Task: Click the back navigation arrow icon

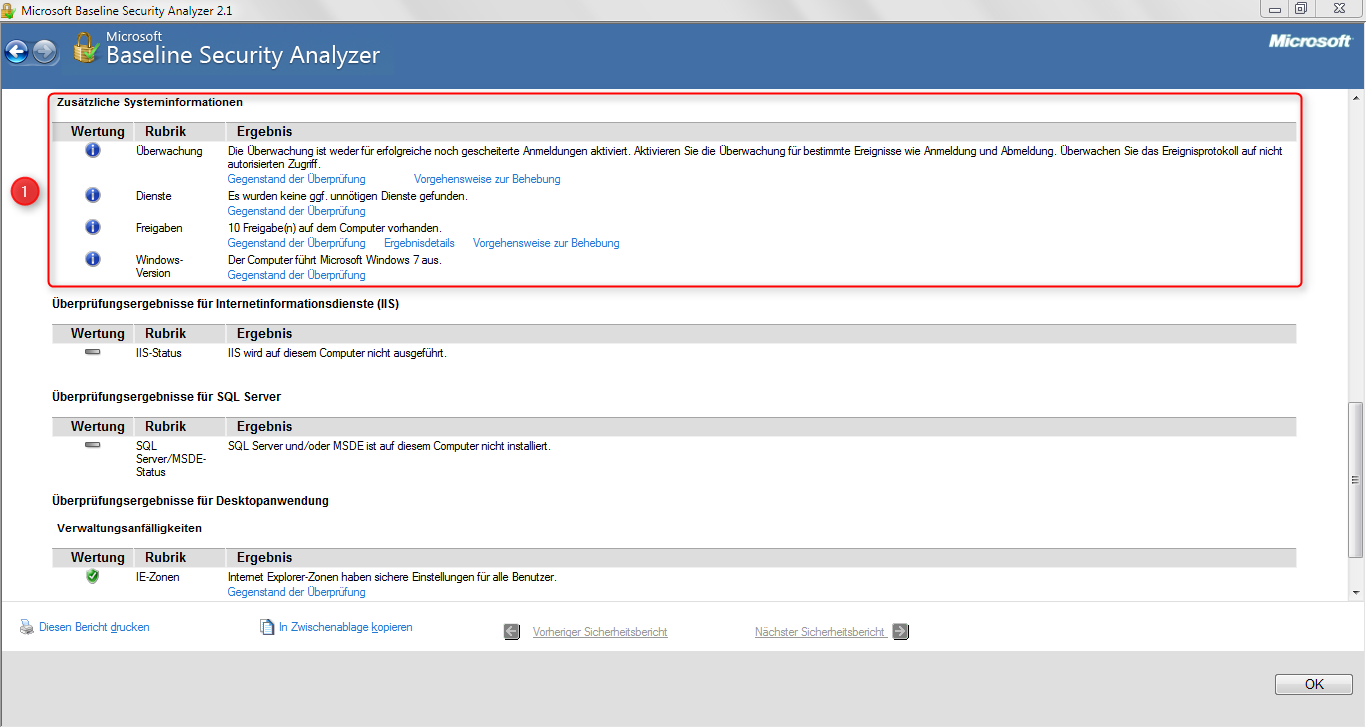Action: [17, 51]
